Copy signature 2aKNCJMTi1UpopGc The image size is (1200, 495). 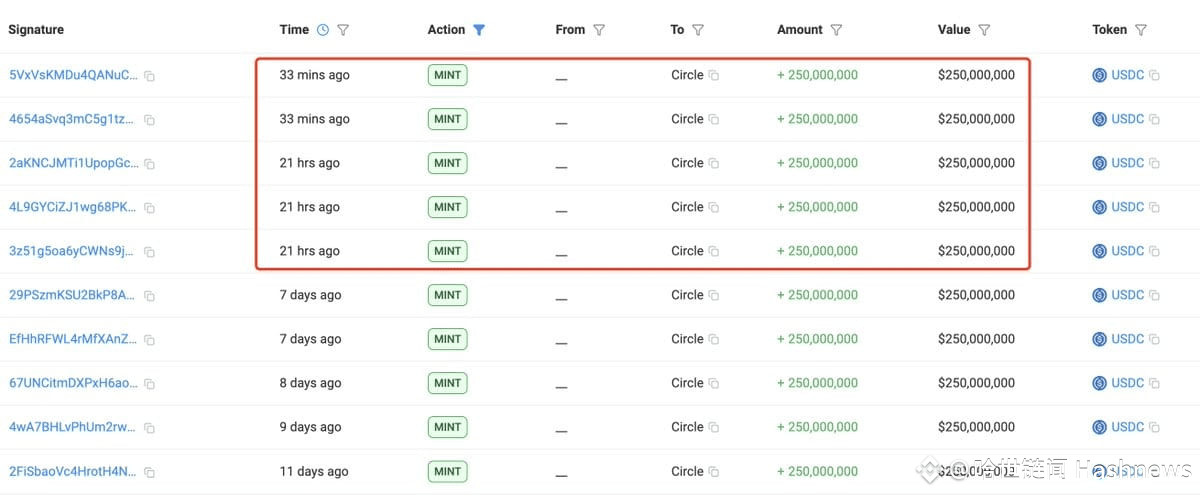[x=149, y=164]
